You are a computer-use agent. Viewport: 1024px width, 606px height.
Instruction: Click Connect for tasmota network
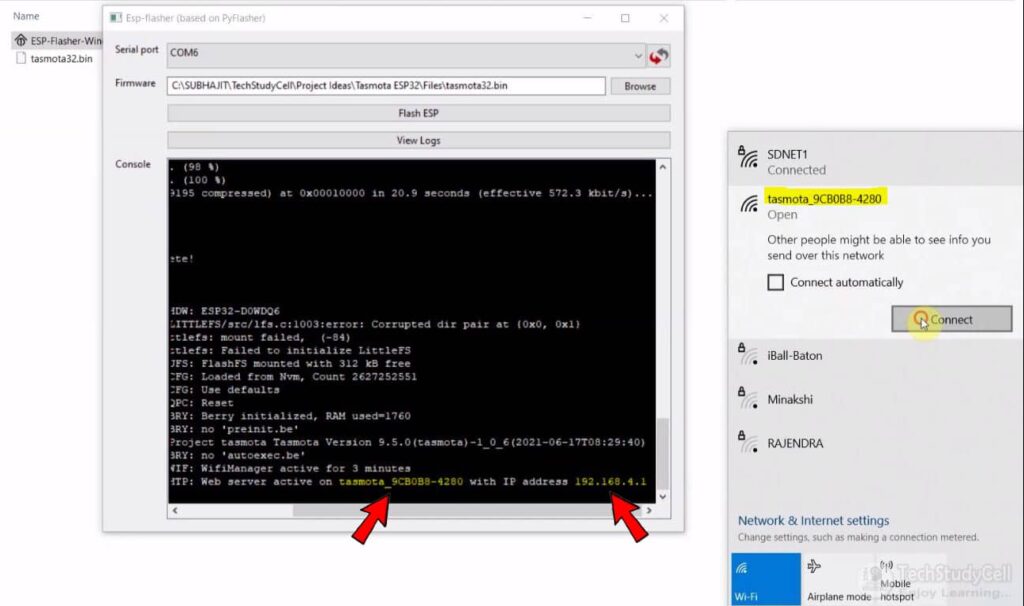pos(951,320)
